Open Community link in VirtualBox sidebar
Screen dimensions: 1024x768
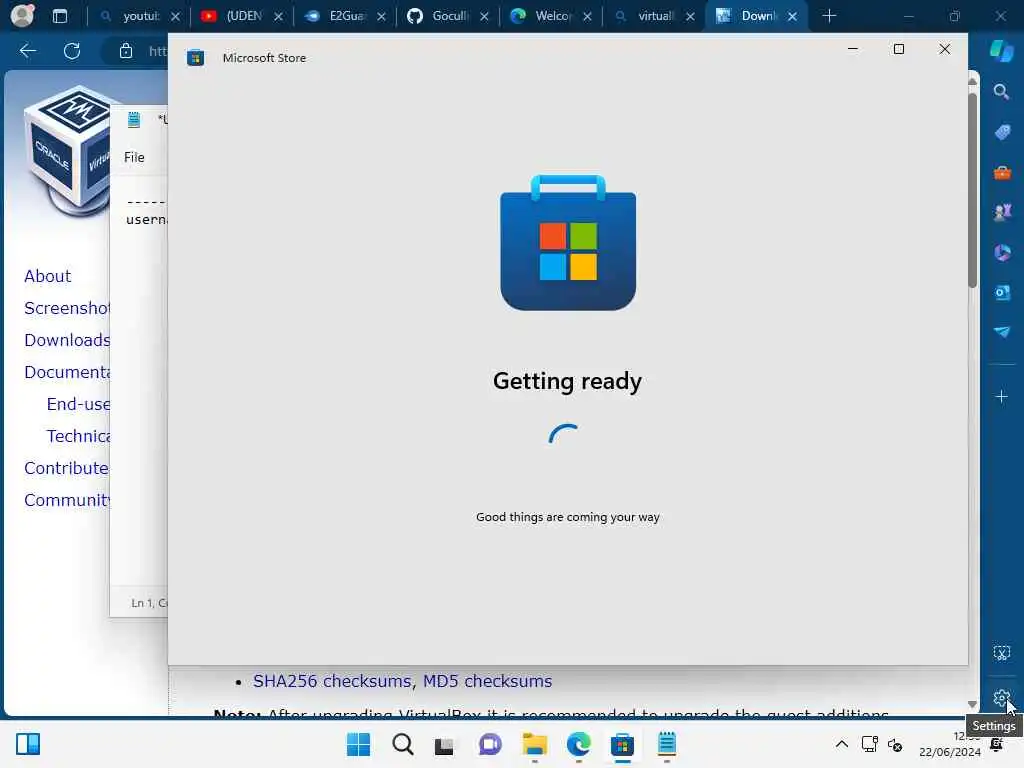[67, 500]
